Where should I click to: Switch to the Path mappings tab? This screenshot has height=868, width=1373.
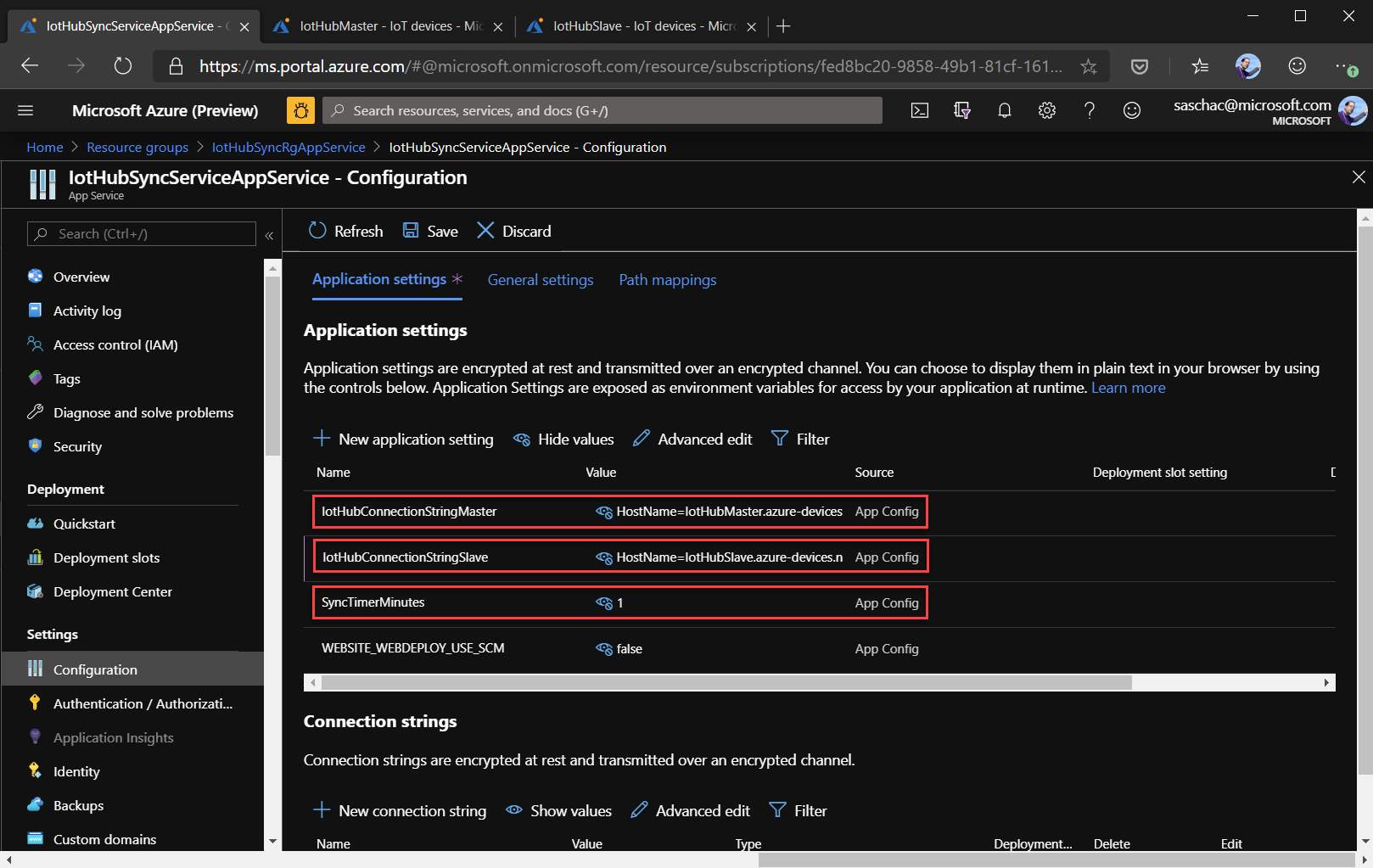click(x=668, y=280)
